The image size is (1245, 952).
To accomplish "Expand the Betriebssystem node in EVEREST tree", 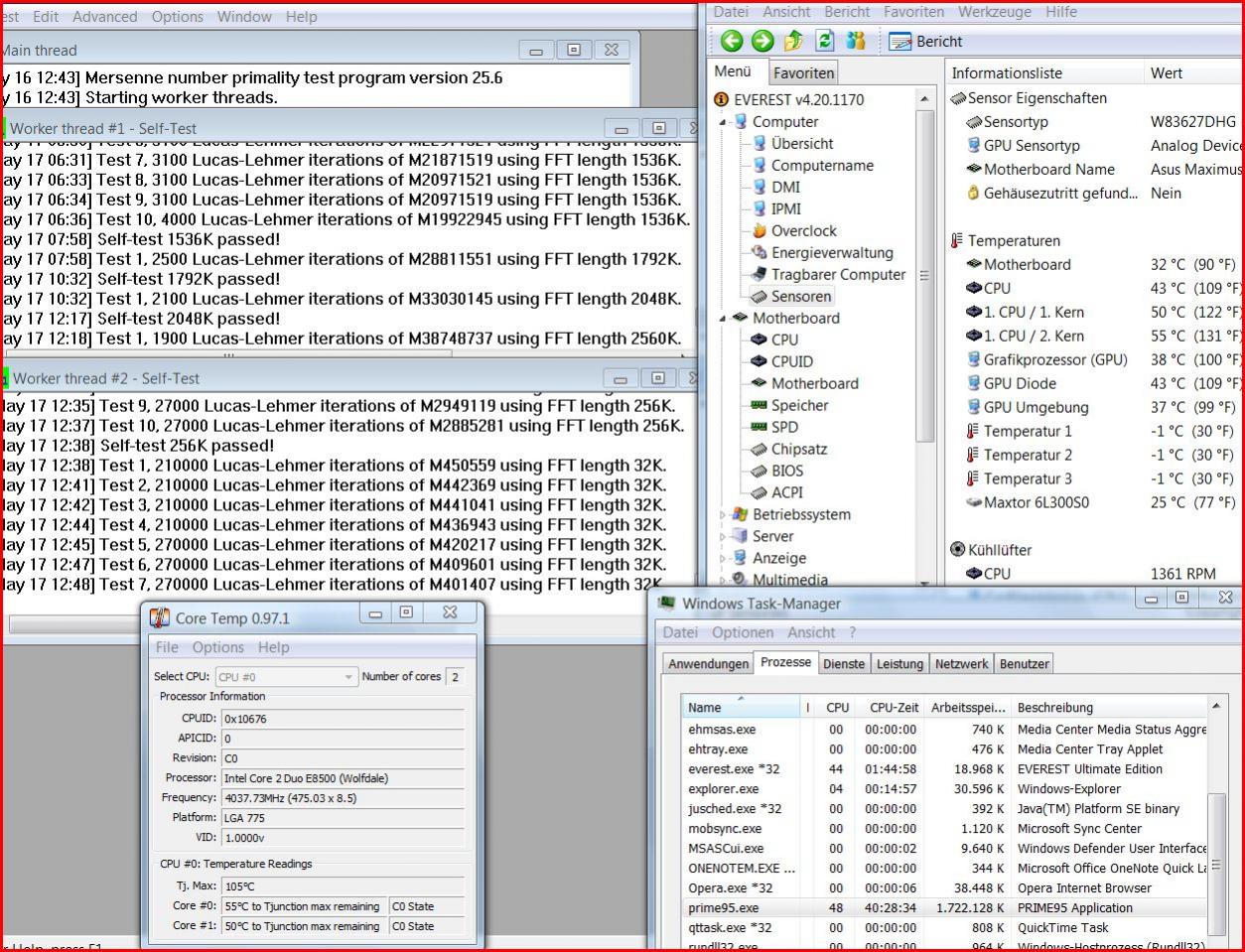I will pyautogui.click(x=723, y=515).
